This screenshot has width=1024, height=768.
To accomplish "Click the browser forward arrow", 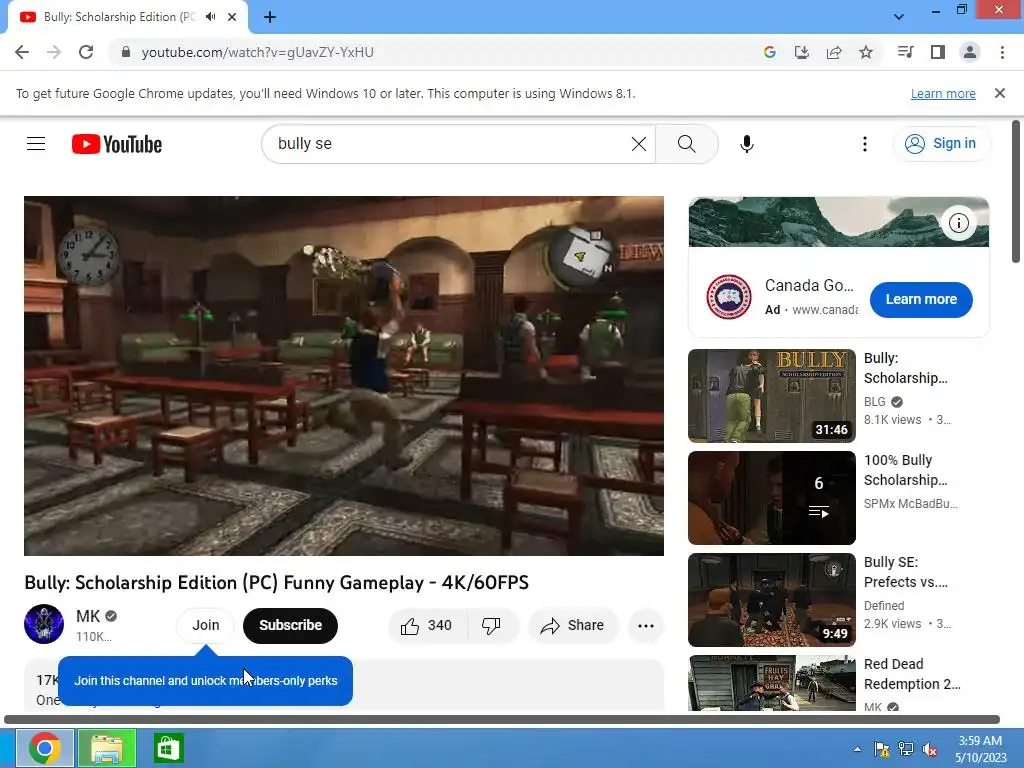I will tap(54, 52).
